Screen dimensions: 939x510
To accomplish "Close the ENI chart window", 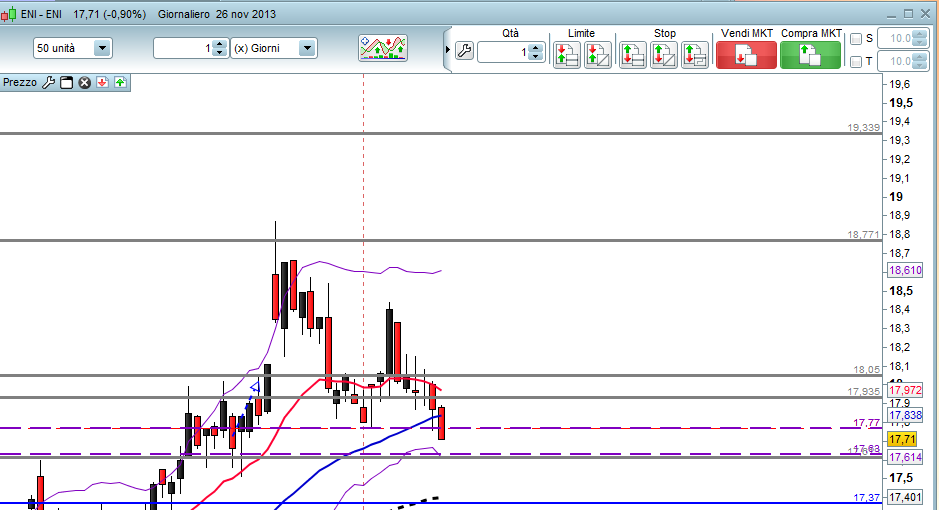I will pos(925,14).
